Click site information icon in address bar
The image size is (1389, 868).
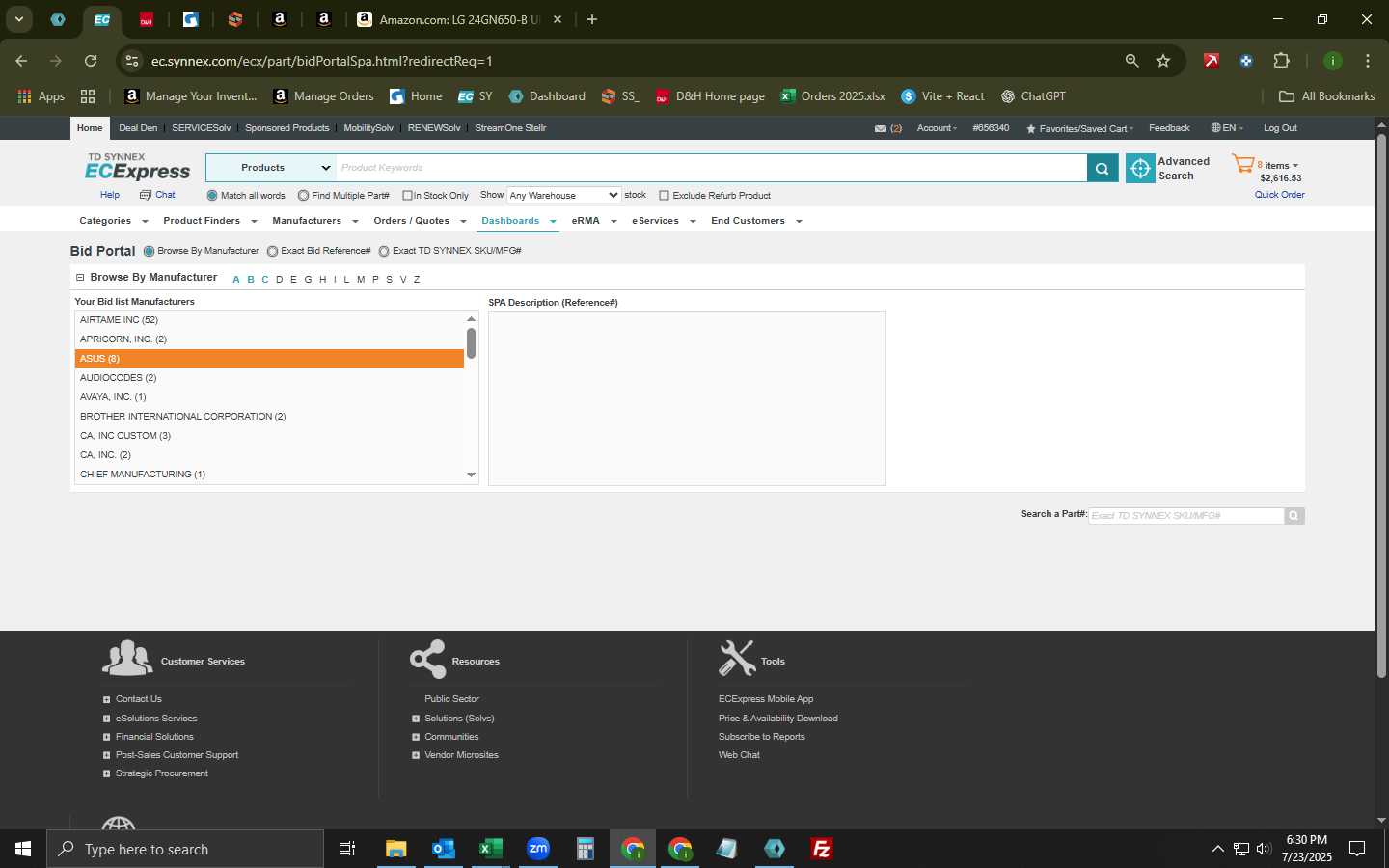[132, 61]
